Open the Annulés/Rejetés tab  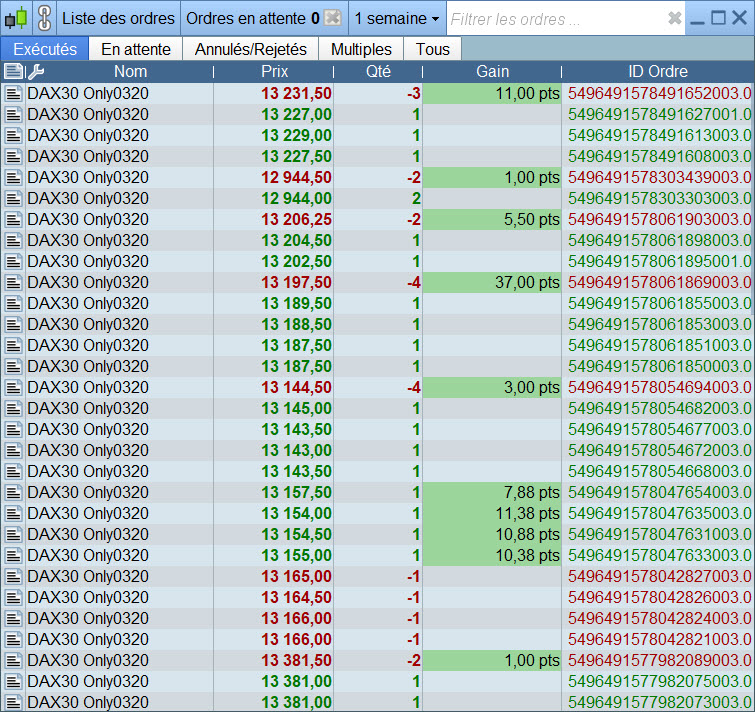pos(250,49)
